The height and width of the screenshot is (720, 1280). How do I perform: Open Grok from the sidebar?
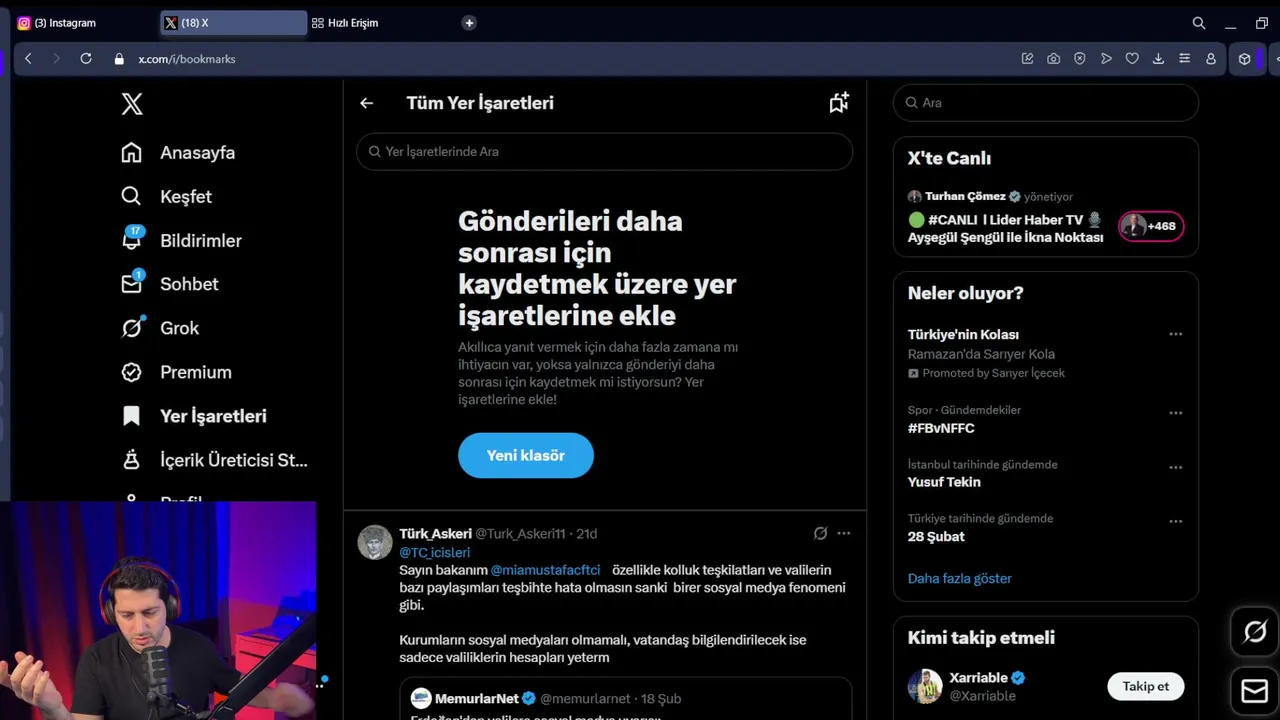(160, 328)
